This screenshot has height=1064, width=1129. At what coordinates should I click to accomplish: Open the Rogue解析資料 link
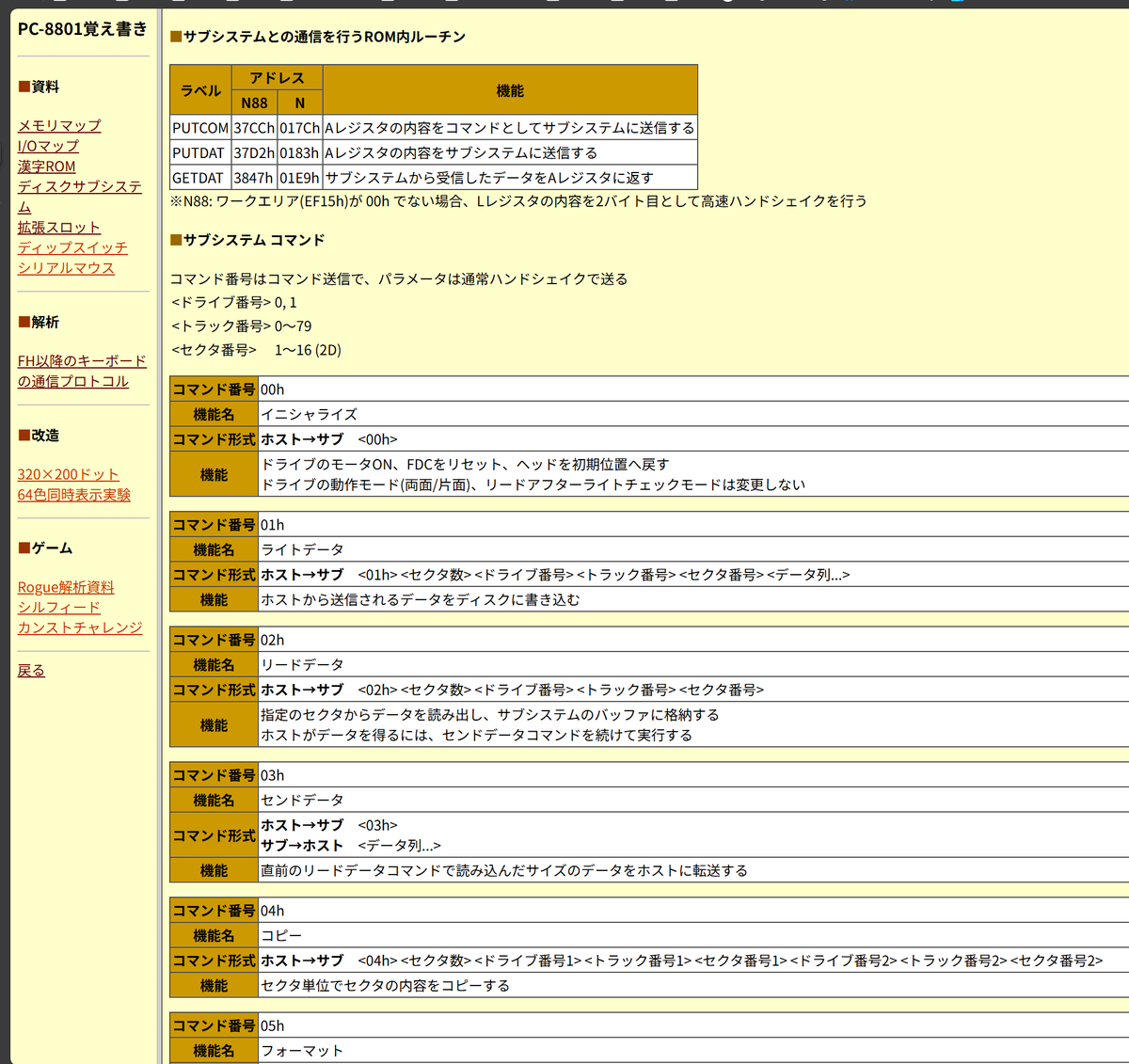click(x=66, y=587)
